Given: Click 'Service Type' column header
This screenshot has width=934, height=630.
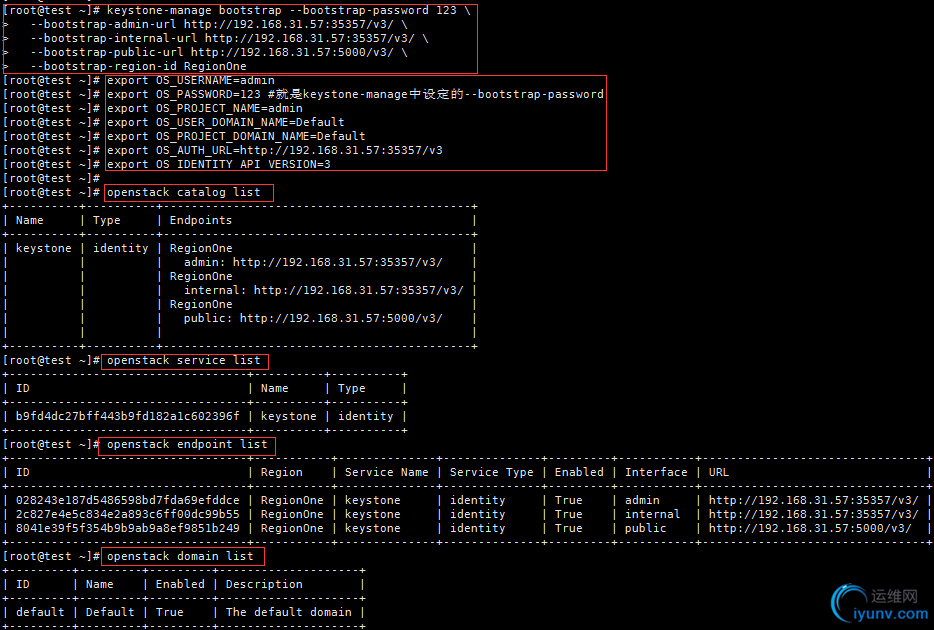Looking at the screenshot, I should [x=491, y=472].
